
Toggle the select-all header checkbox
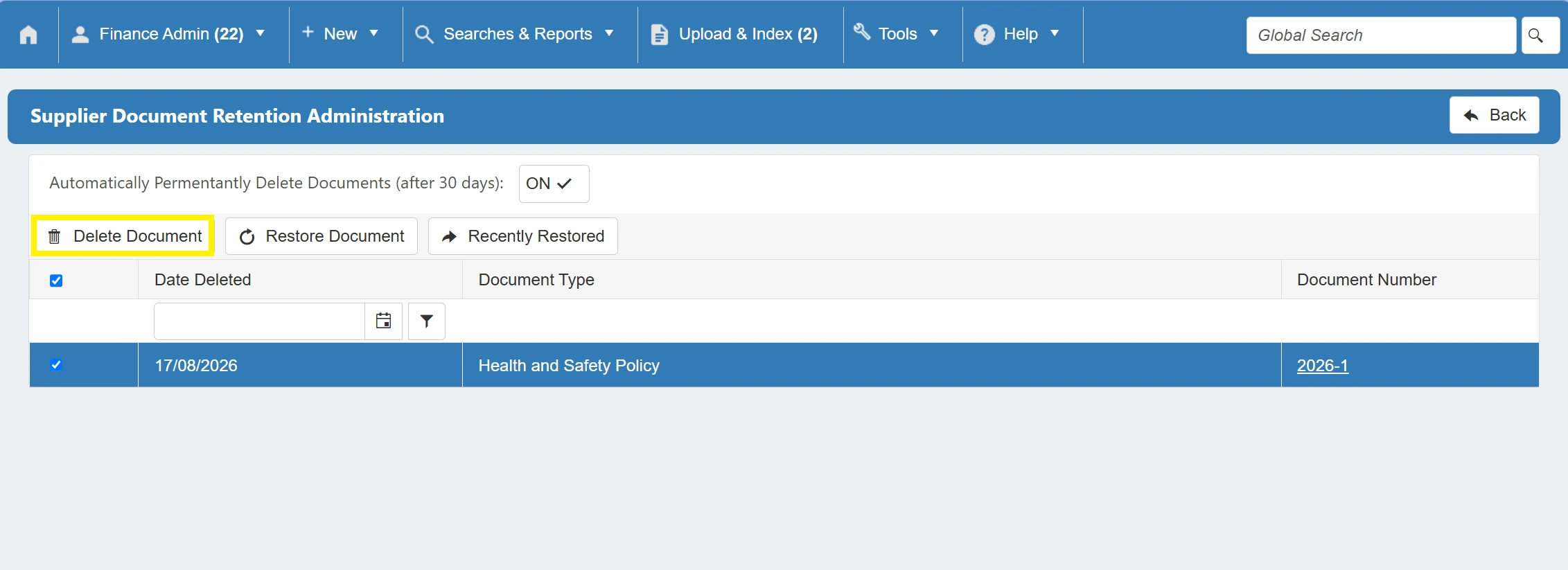(x=56, y=280)
